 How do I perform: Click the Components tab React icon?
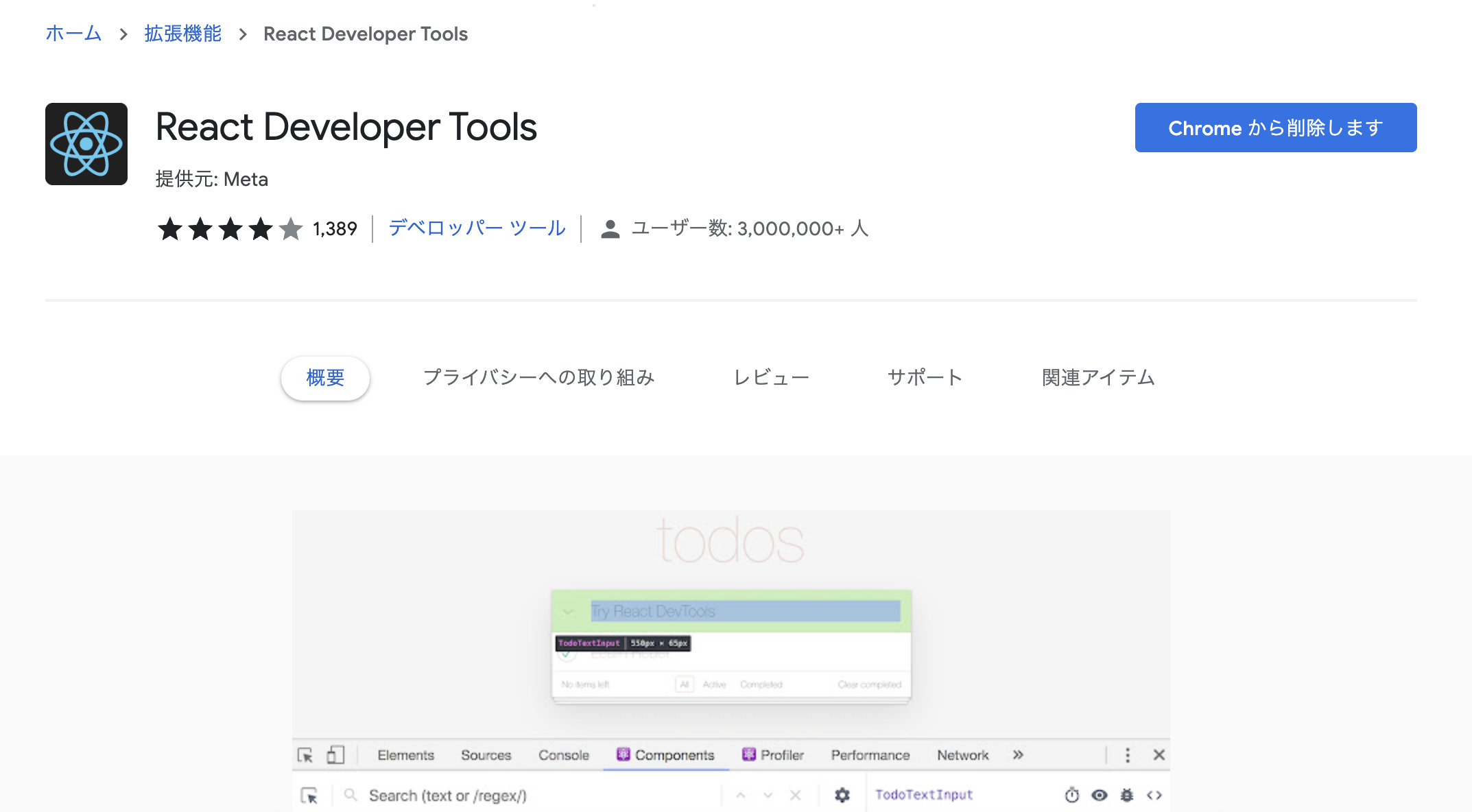tap(623, 754)
